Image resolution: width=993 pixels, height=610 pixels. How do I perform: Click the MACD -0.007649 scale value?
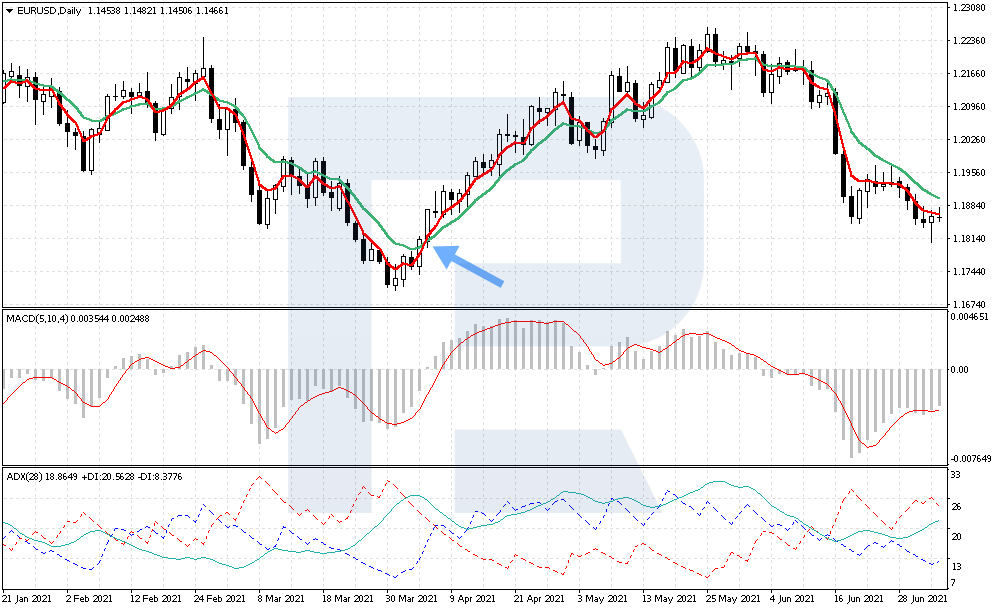point(968,459)
